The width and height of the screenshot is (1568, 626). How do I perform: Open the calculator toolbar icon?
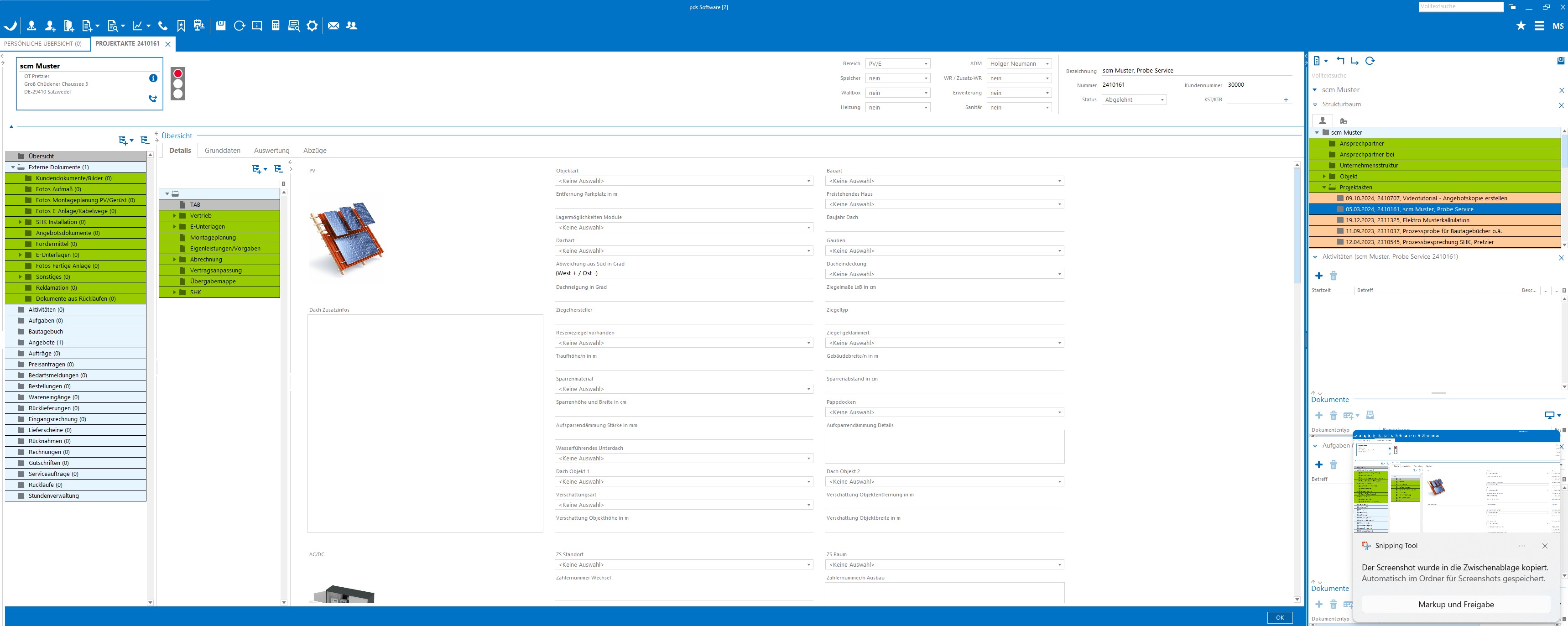[276, 26]
